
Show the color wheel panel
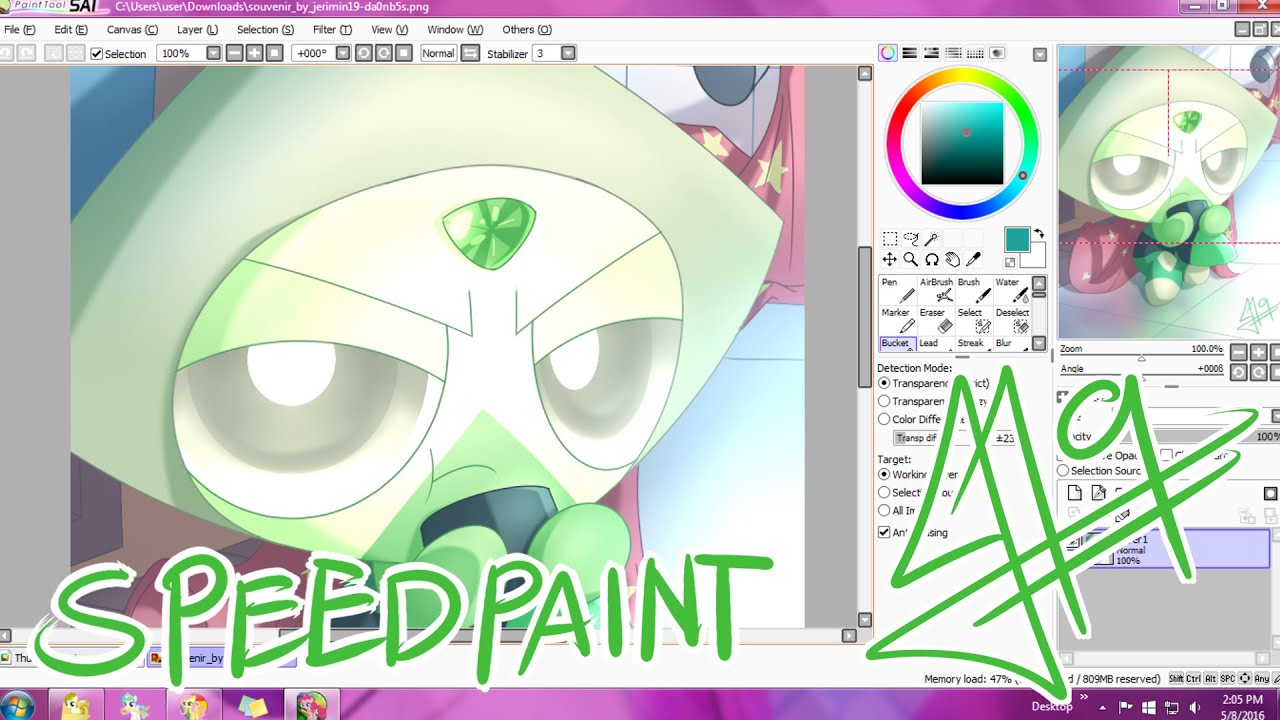888,53
